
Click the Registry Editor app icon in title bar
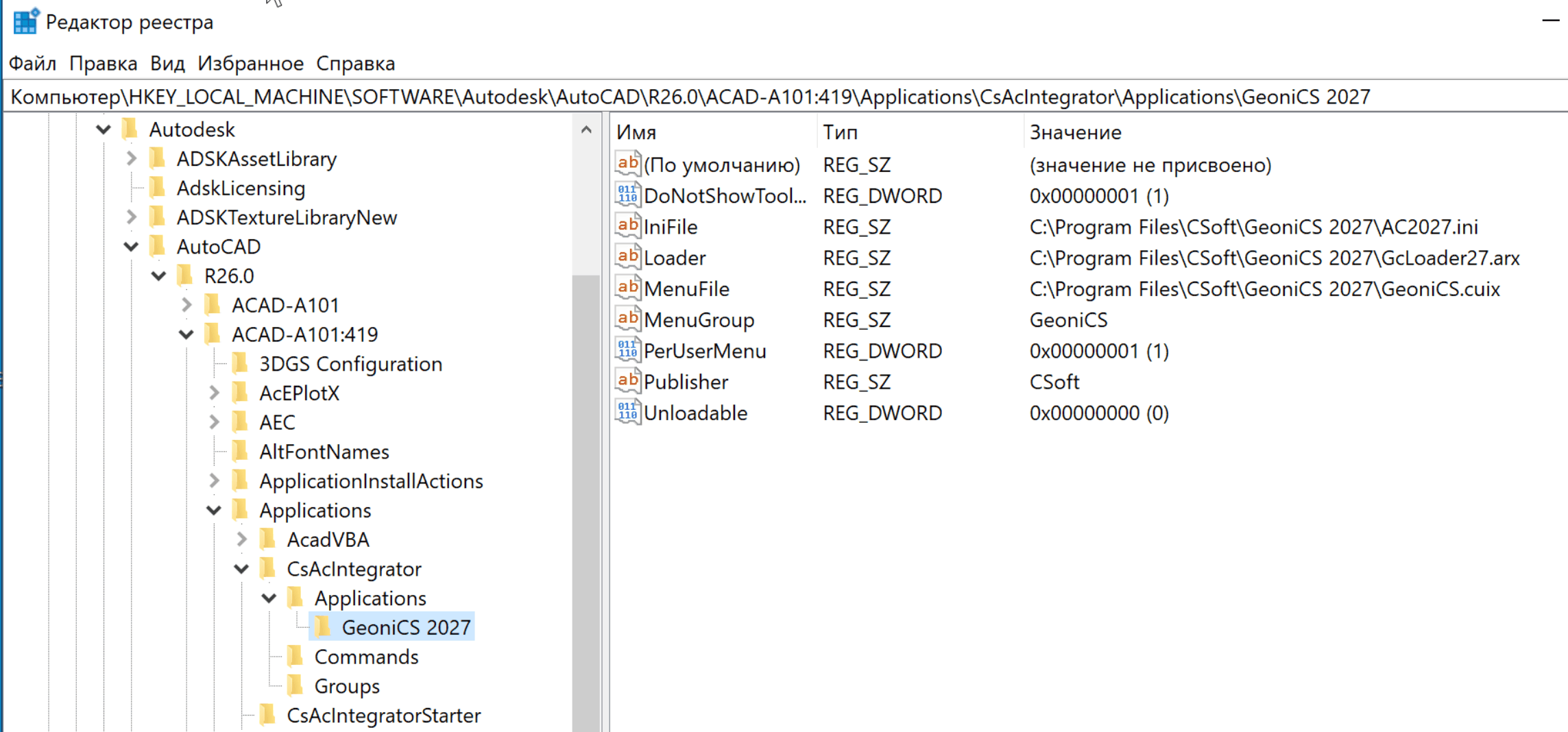[25, 21]
